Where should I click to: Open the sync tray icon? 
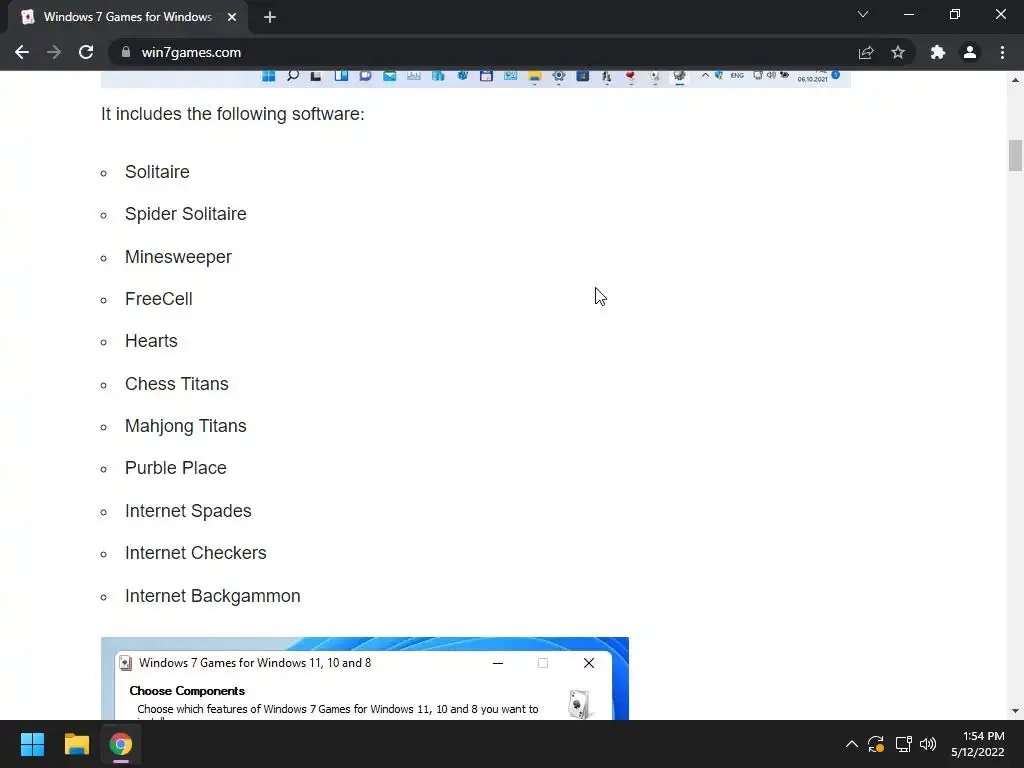point(876,744)
